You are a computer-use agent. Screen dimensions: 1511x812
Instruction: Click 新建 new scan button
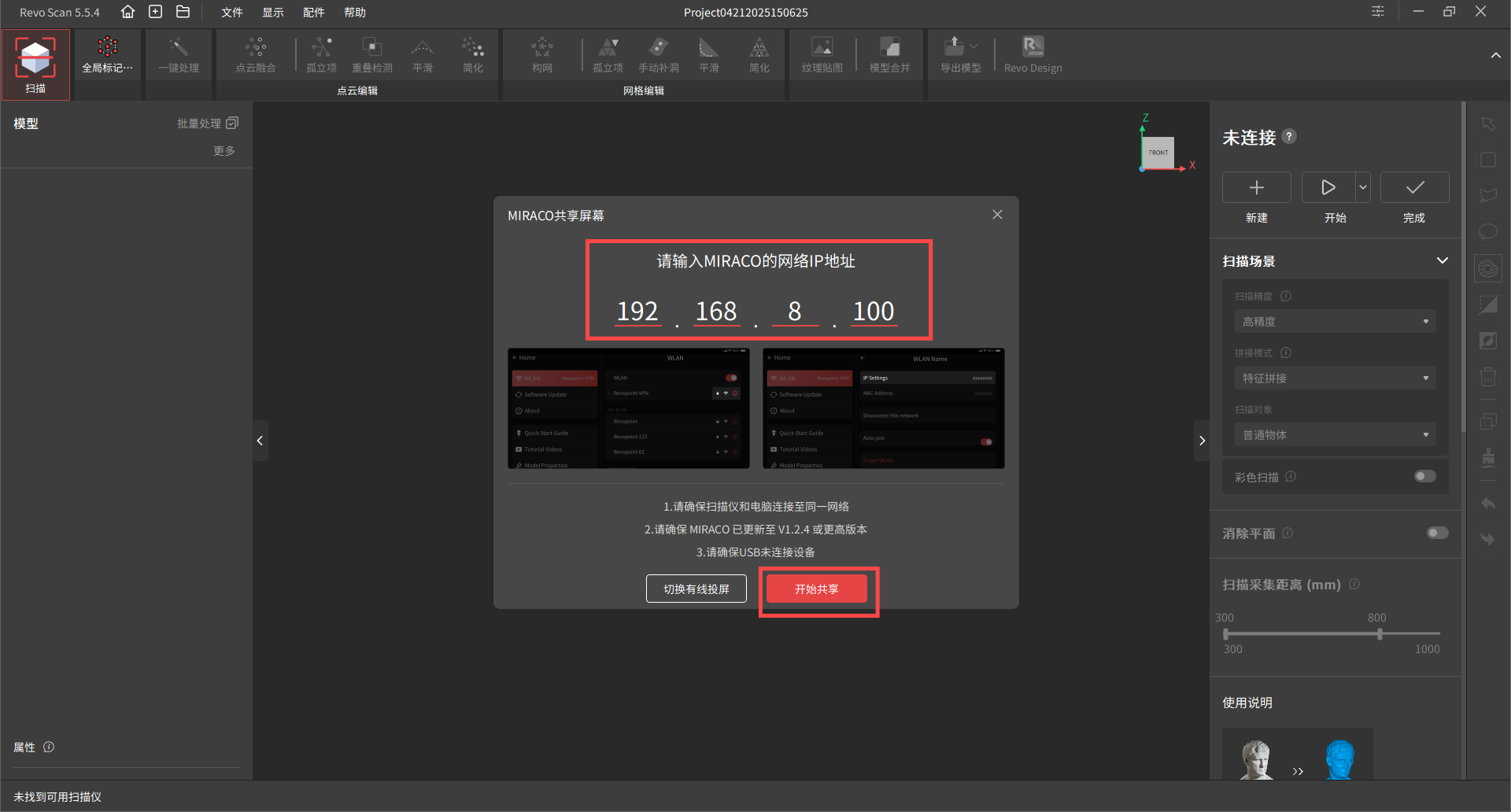[1257, 187]
